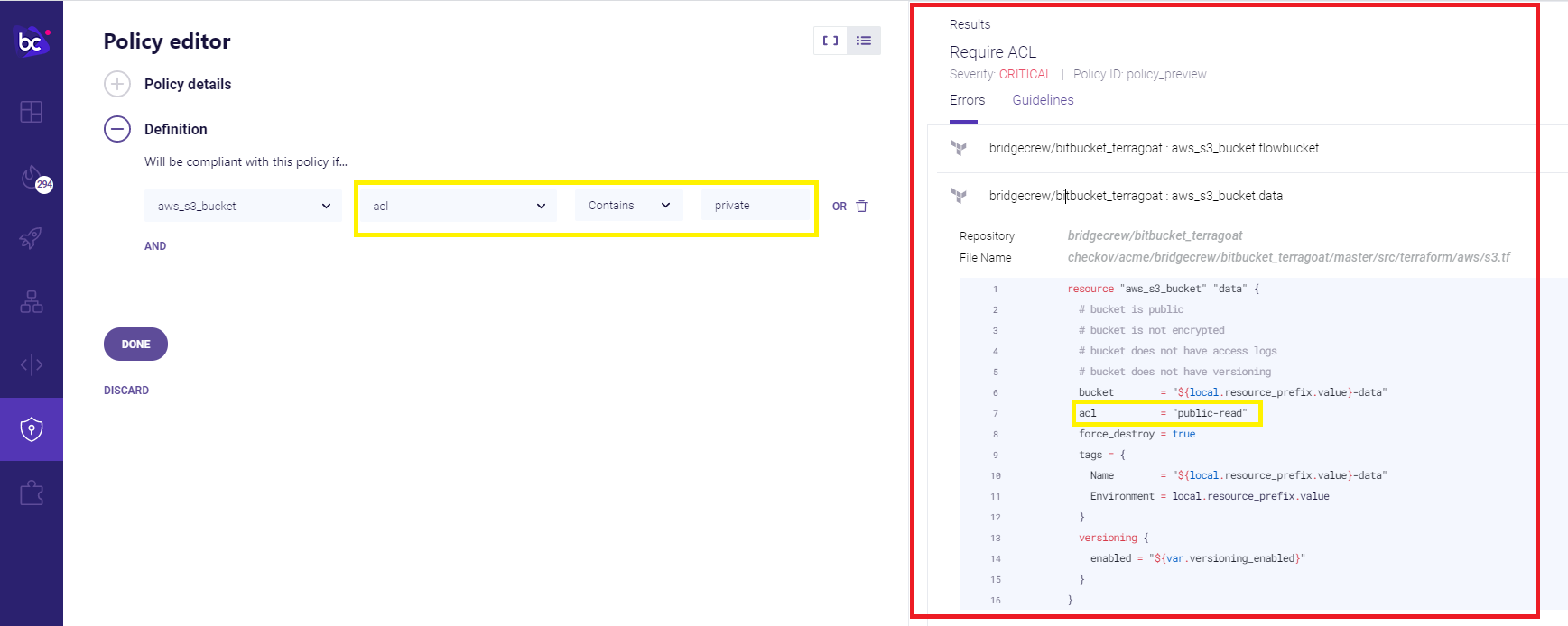Open the hierarchy diagram icon in sidebar
Screen dimensions: 1568x626
[32, 301]
